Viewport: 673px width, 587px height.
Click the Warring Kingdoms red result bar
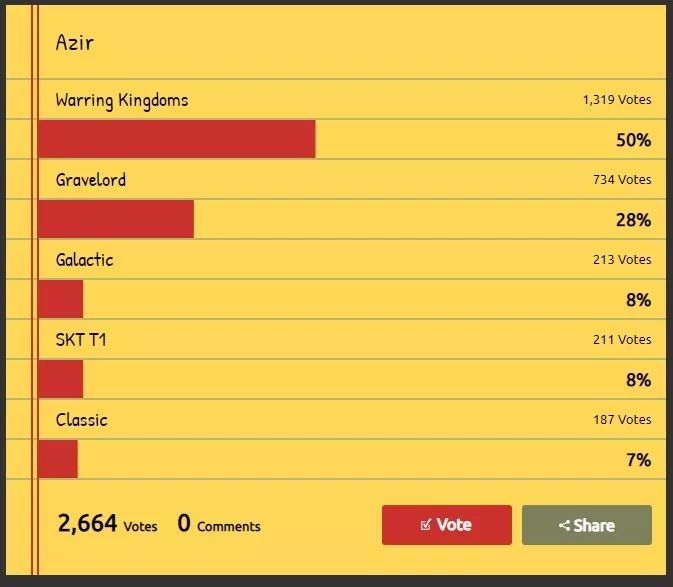coord(177,139)
